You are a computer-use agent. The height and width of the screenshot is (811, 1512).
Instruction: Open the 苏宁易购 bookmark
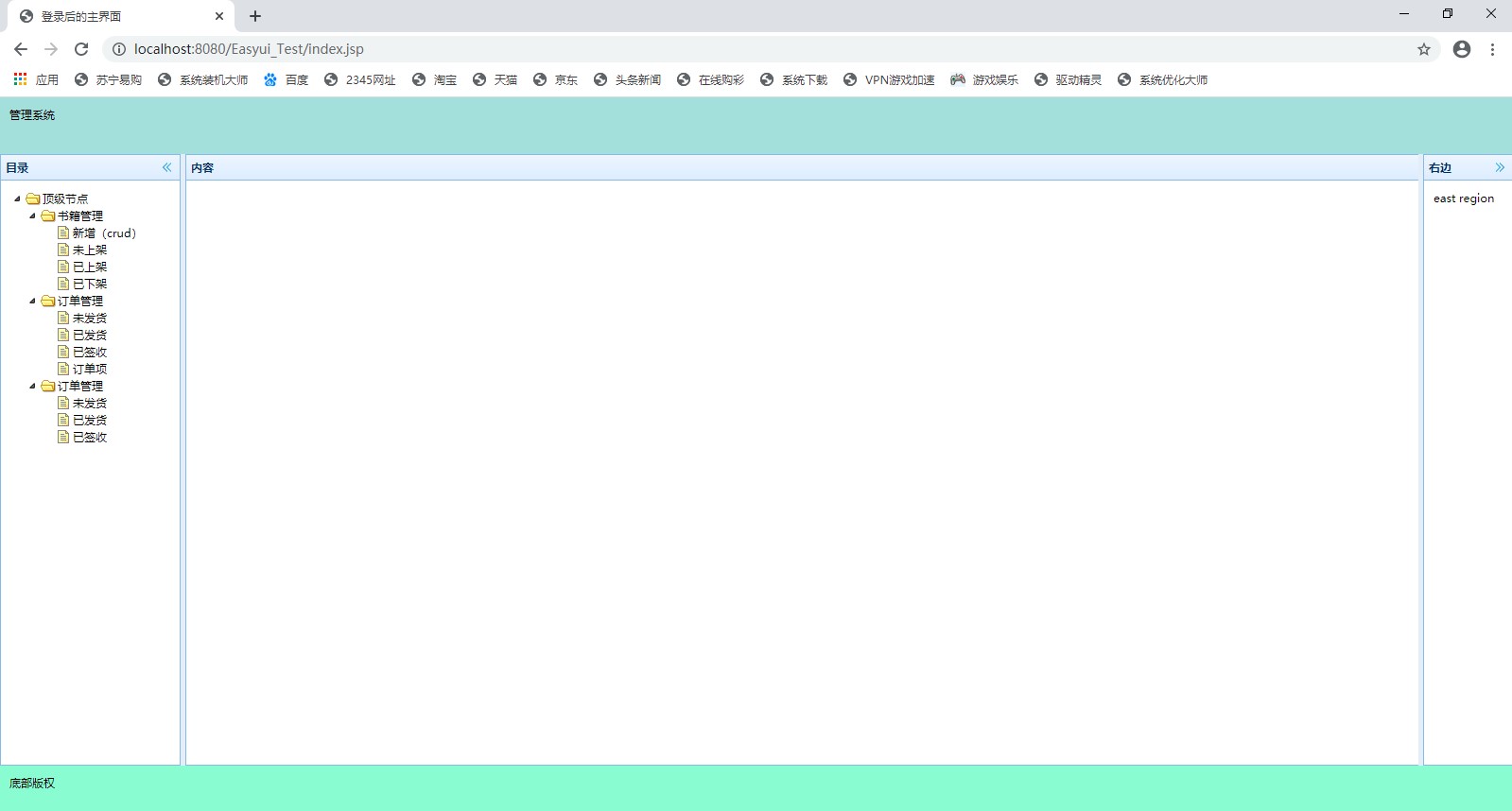(108, 79)
